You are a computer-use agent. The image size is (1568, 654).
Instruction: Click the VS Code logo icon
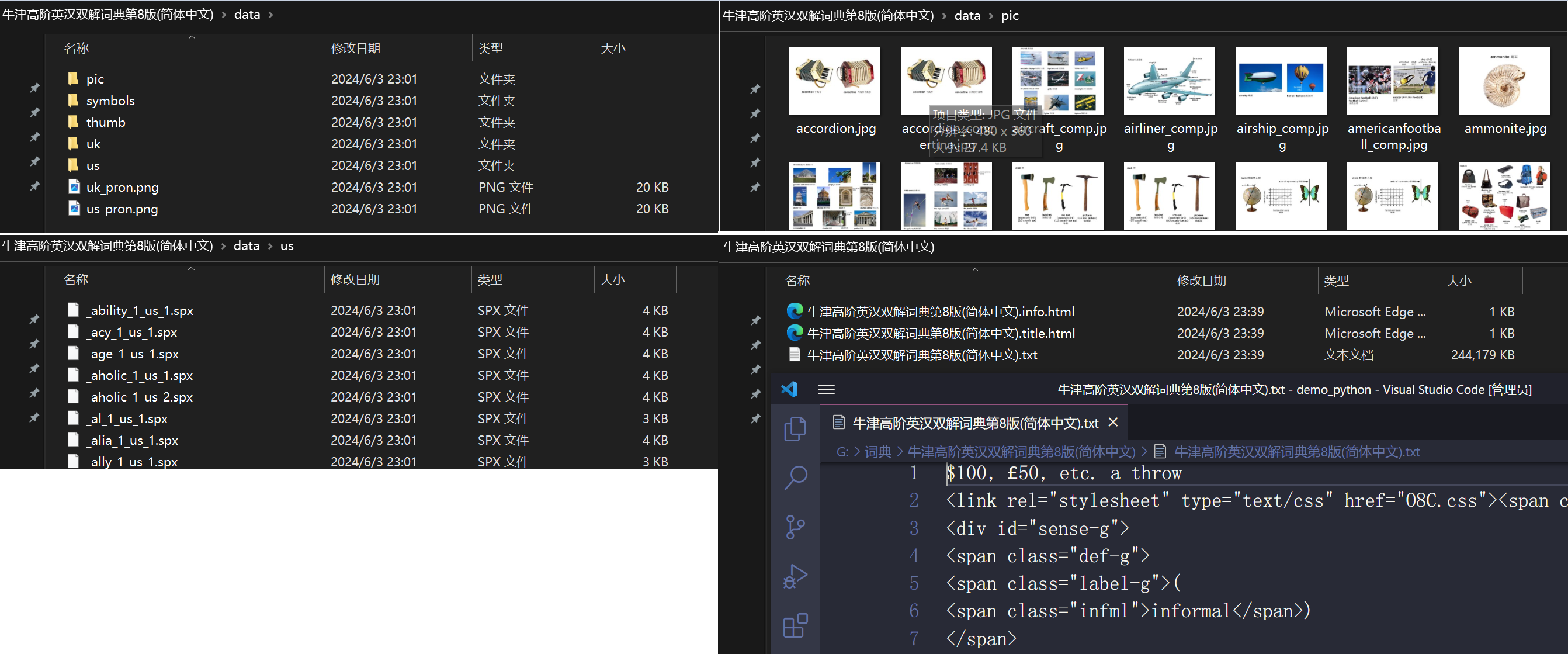pyautogui.click(x=789, y=389)
